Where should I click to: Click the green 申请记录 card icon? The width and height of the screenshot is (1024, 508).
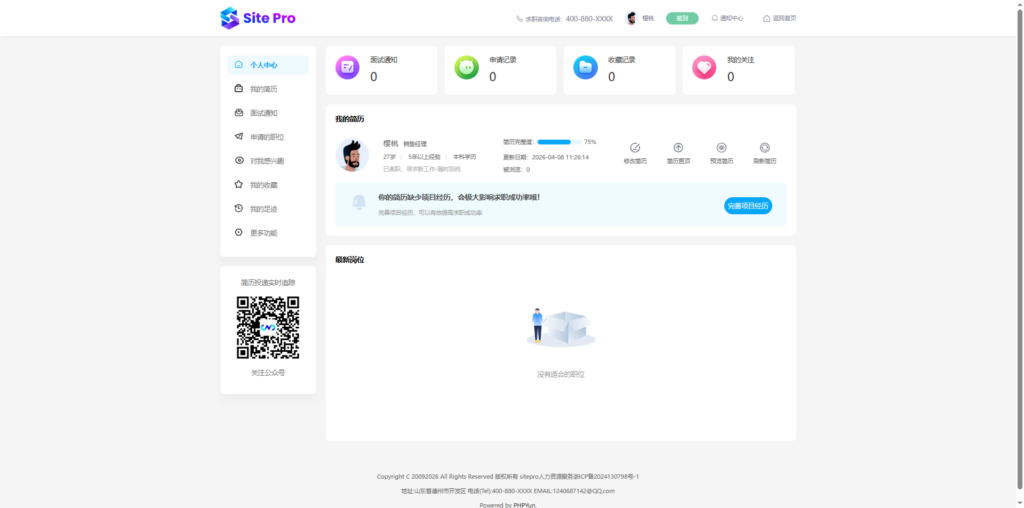(466, 67)
